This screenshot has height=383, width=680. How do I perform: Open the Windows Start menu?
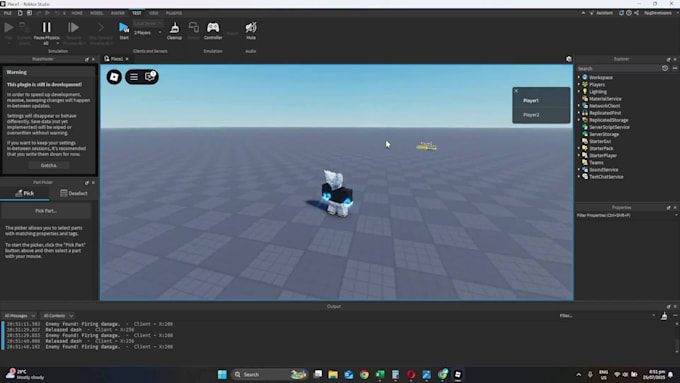[222, 374]
